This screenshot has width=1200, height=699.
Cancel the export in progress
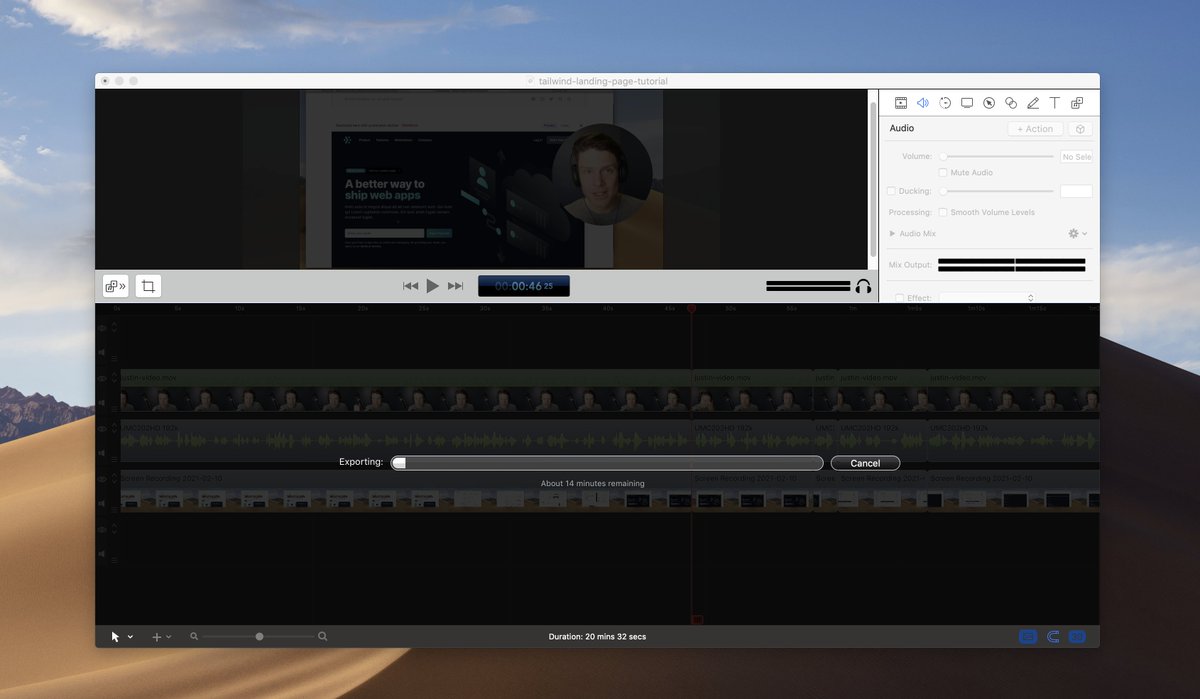click(865, 463)
